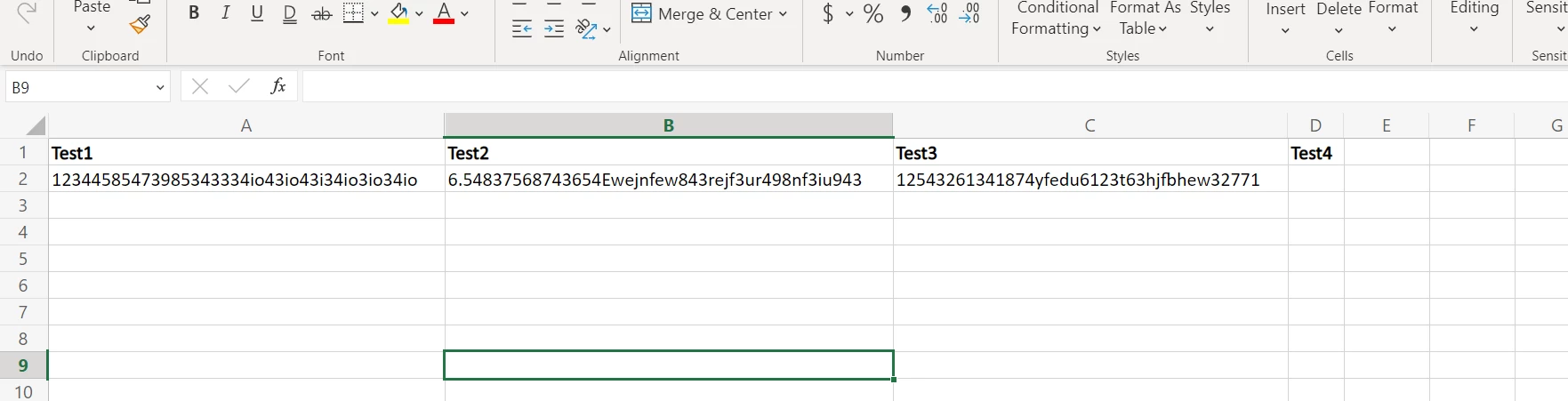Select cell starting with 6.54837568743654

669,179
